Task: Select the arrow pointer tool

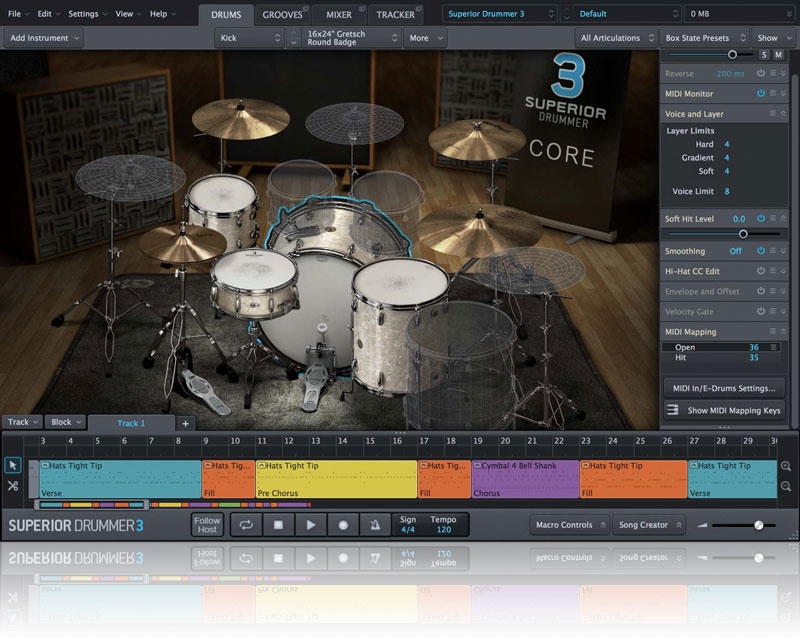Action: [x=13, y=465]
